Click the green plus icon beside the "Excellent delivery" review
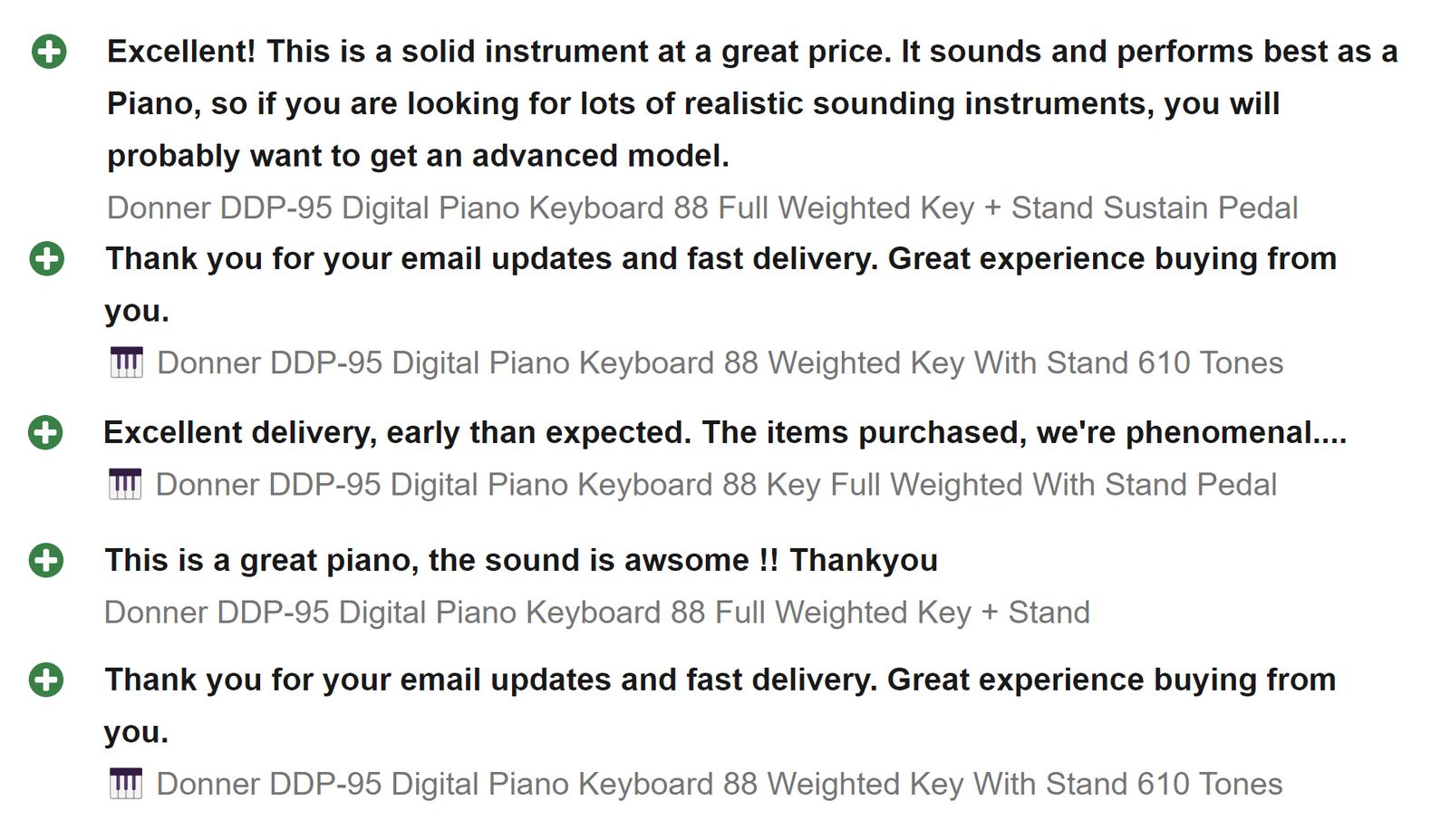1450x840 pixels. pos(45,432)
